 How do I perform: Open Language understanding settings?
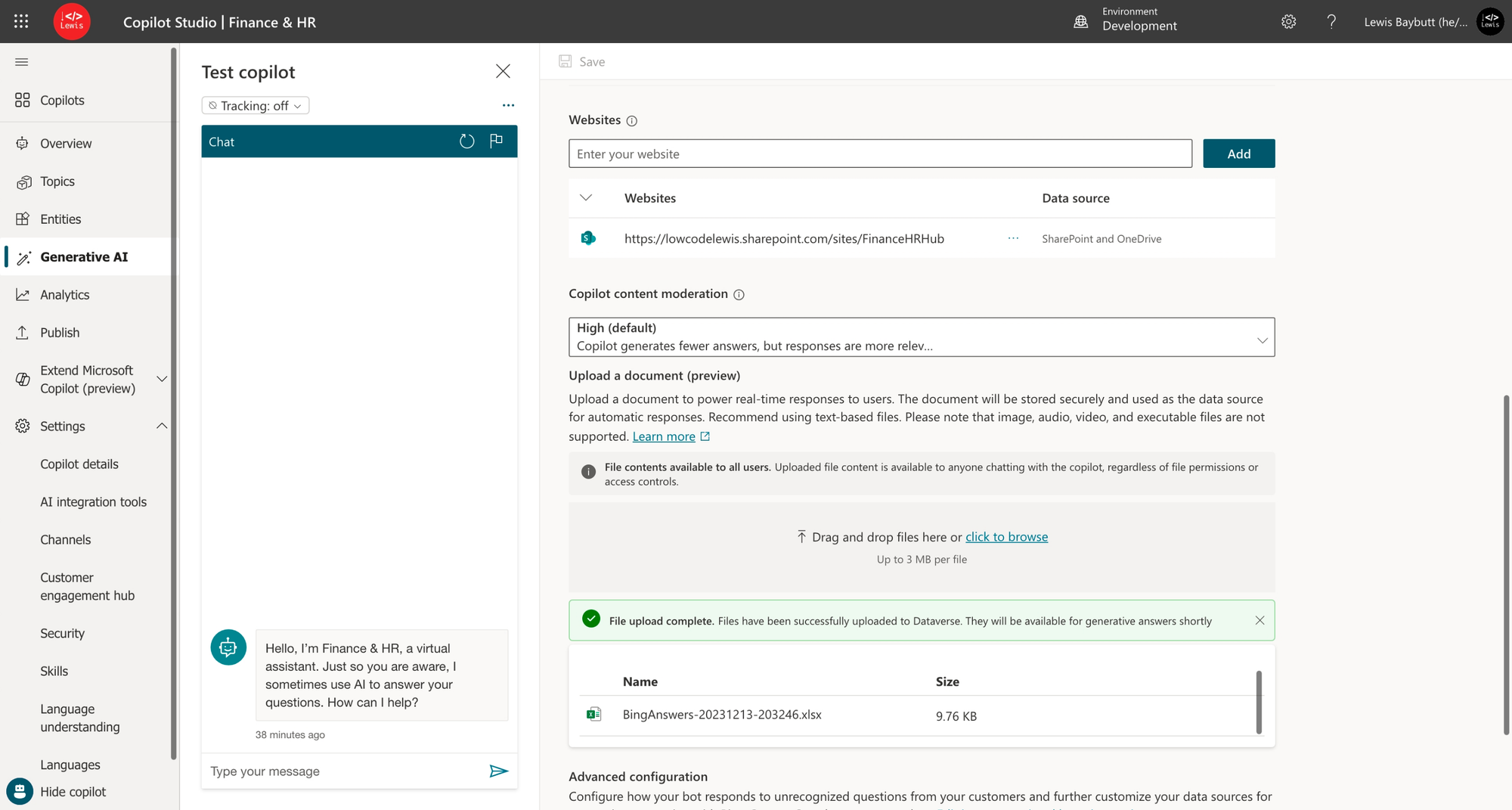coord(80,718)
